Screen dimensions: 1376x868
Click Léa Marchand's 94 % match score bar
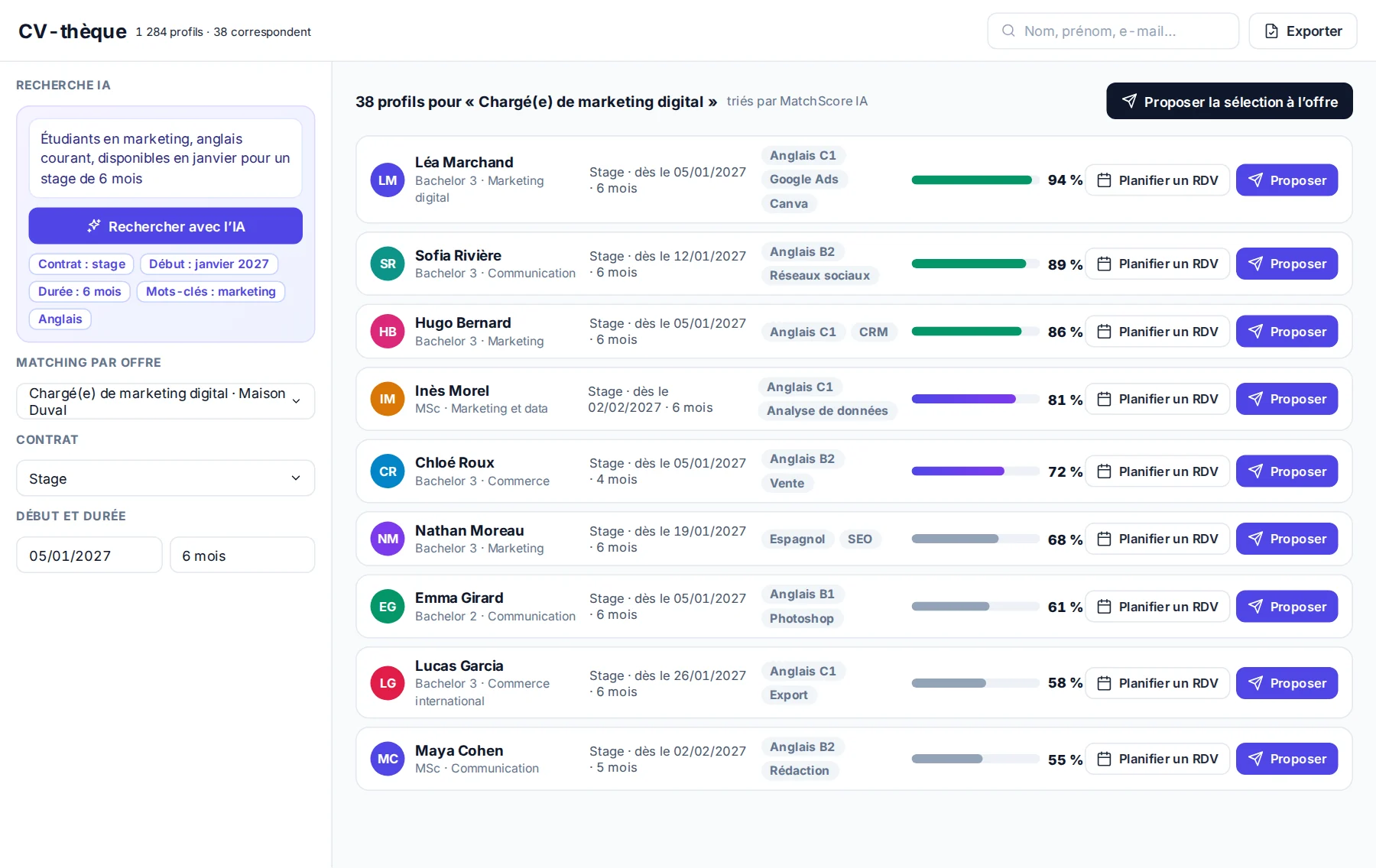click(975, 180)
